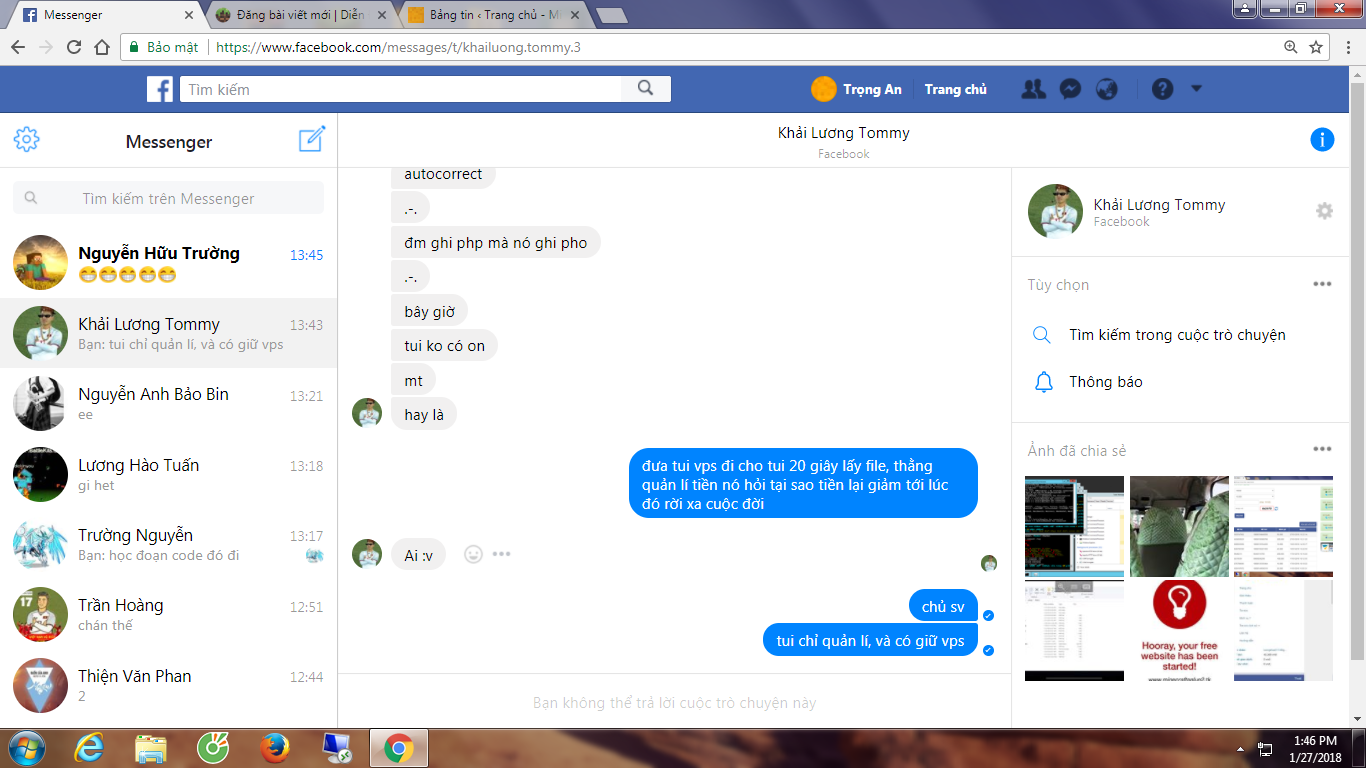Screen dimensions: 1366x768
Task: Open conversation with Nguyễn Anh Bảo Bin
Action: coord(168,403)
